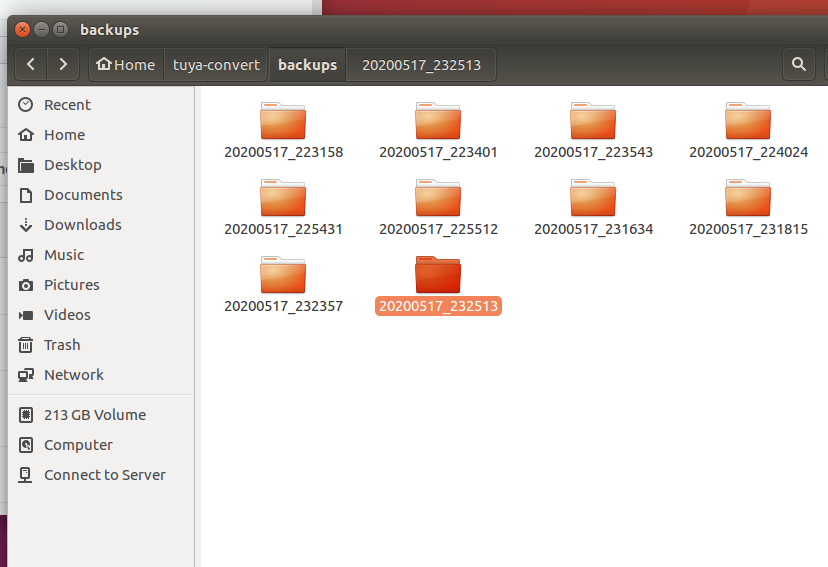Click the 213 GB Volume drive icon

(25, 415)
